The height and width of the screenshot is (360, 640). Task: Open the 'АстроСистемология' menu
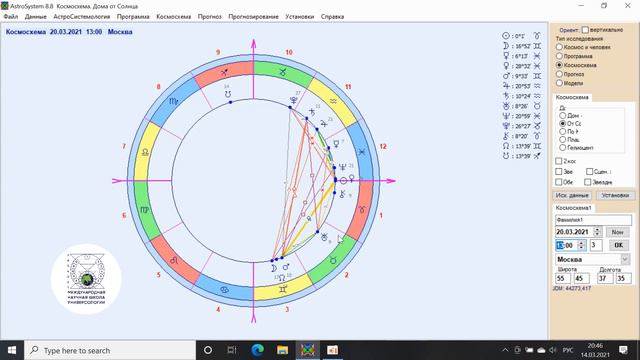tap(82, 17)
